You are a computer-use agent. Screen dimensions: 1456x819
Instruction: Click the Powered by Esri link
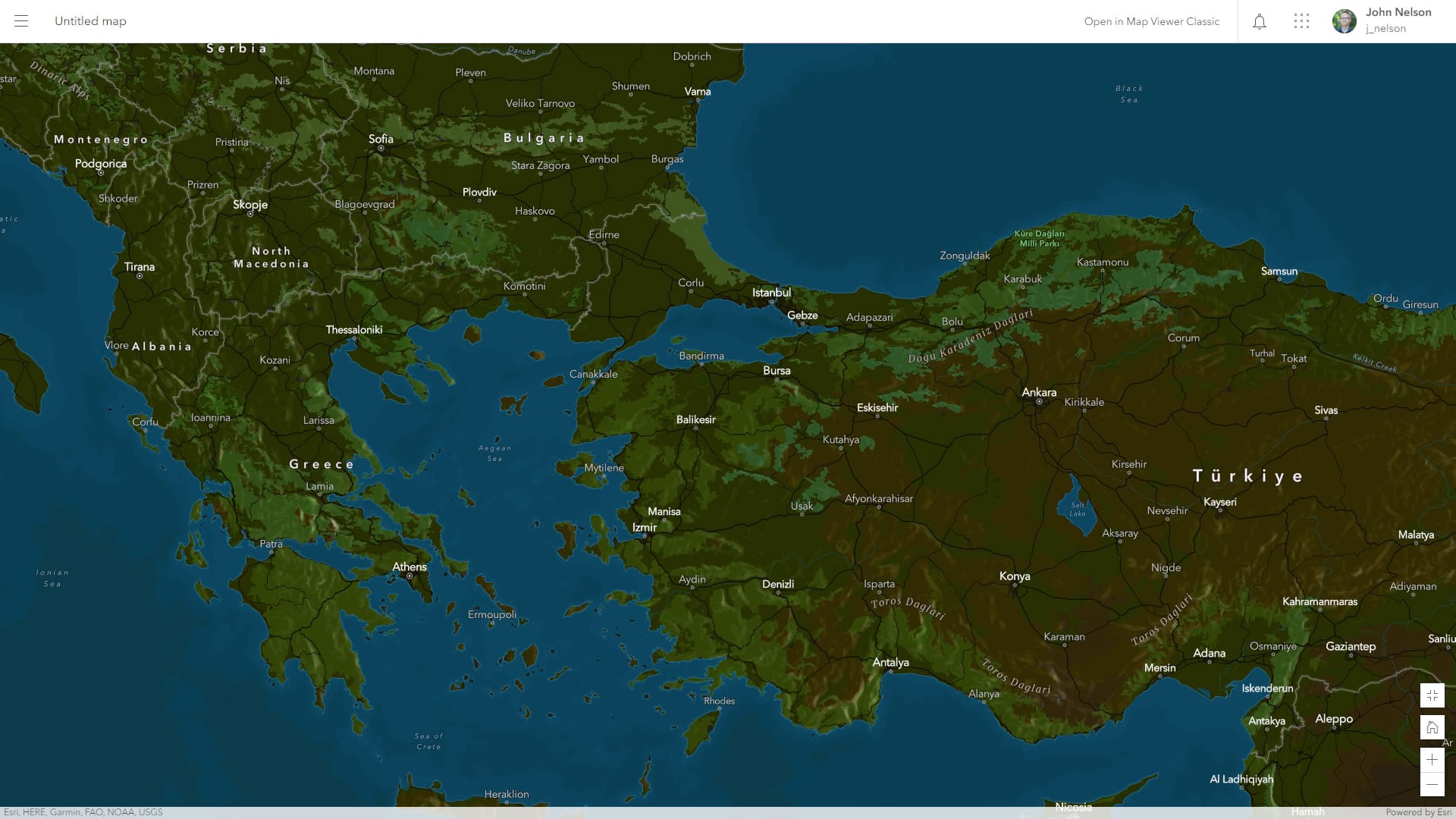click(x=1418, y=812)
